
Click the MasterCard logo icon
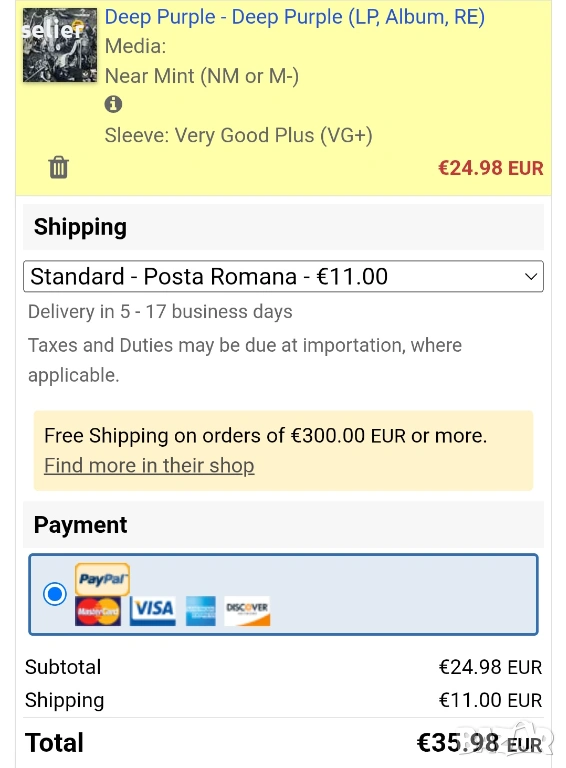click(x=98, y=611)
